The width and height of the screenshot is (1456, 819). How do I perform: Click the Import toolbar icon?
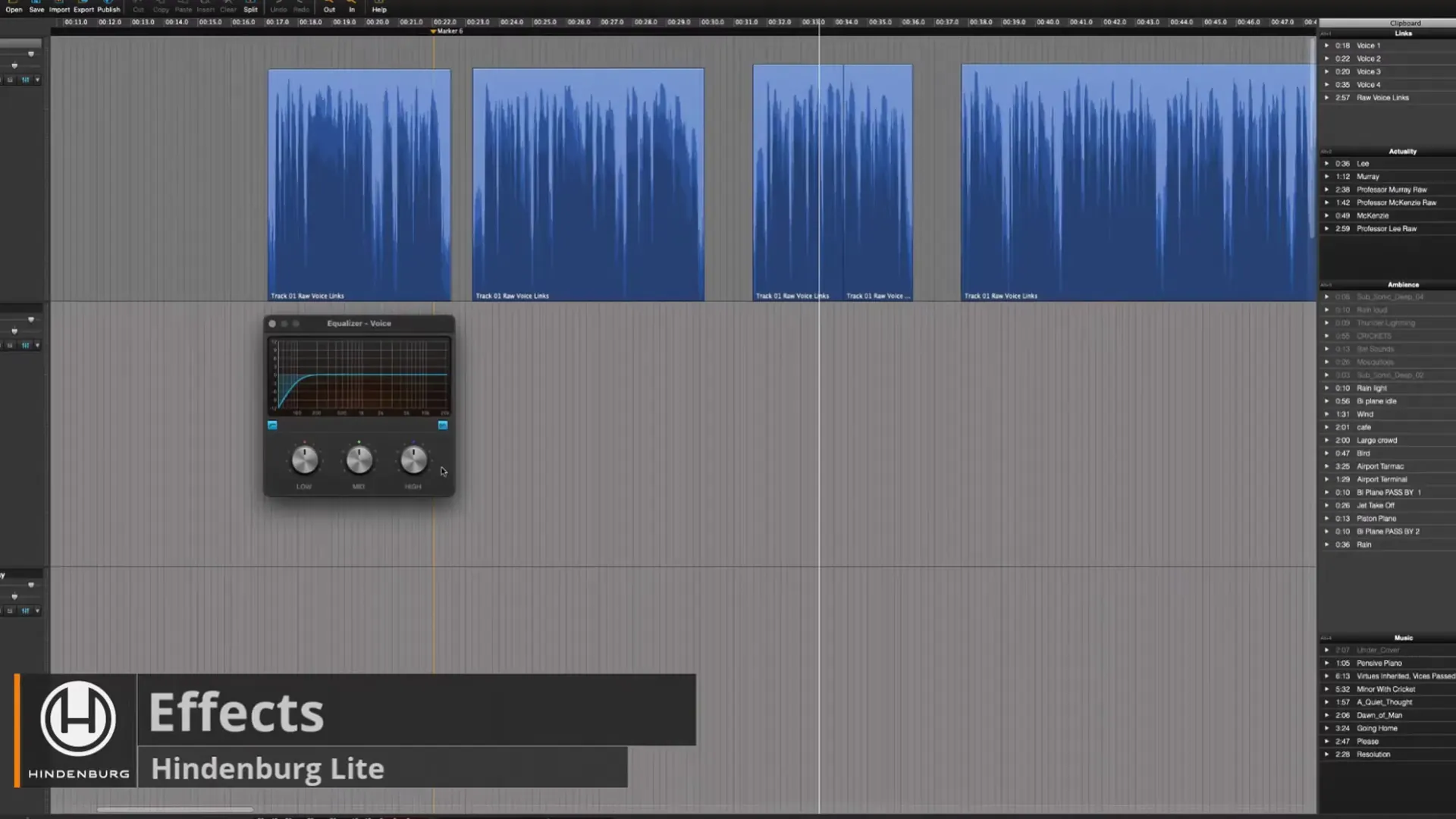point(59,6)
